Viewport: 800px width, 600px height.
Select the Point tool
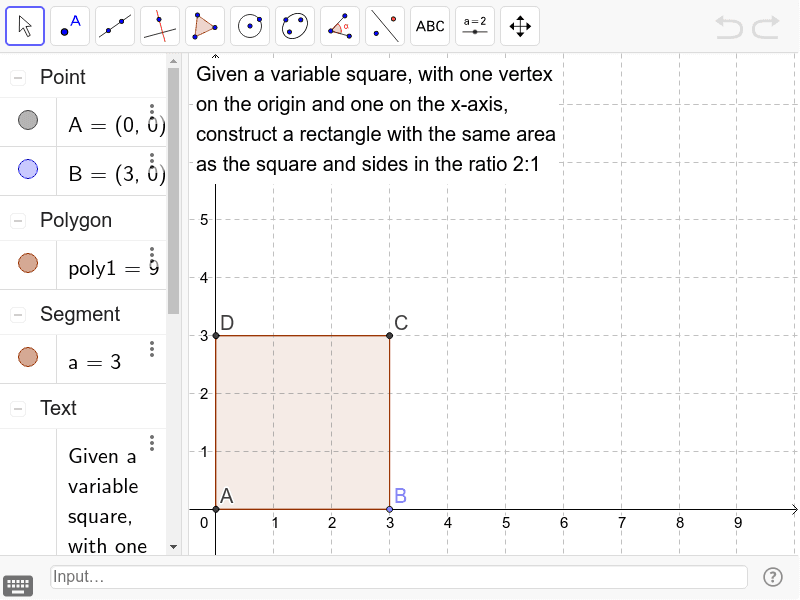click(x=70, y=26)
